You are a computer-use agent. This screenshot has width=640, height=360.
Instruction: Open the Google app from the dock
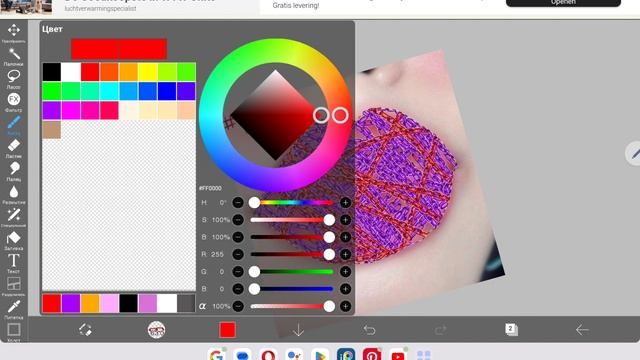click(216, 354)
